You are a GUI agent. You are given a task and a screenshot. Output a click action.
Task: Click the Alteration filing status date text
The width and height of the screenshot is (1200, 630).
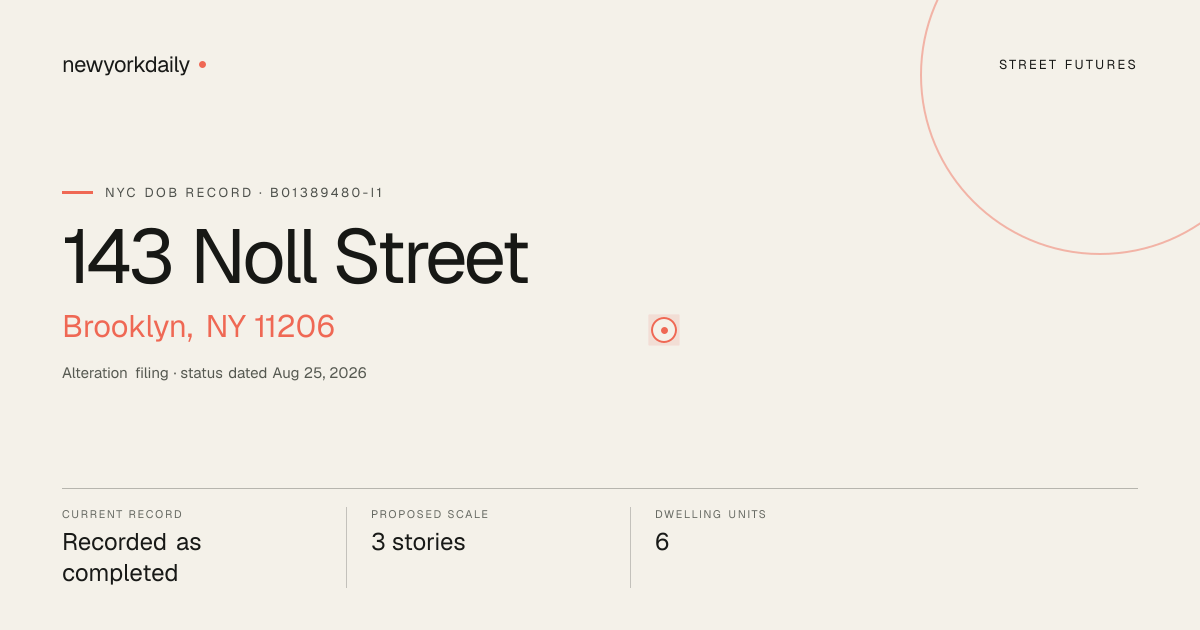pyautogui.click(x=214, y=373)
